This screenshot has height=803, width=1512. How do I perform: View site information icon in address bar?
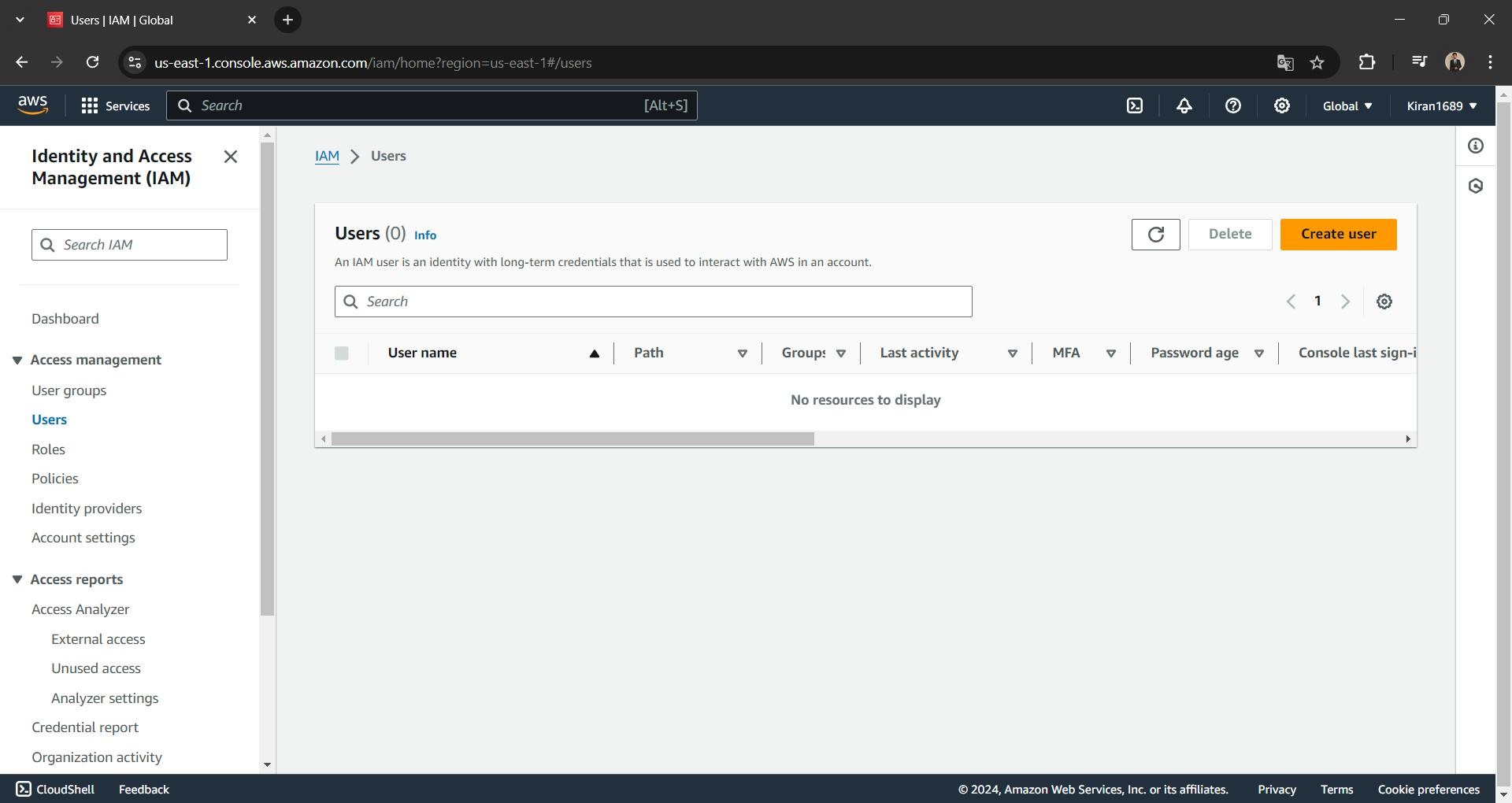point(135,62)
